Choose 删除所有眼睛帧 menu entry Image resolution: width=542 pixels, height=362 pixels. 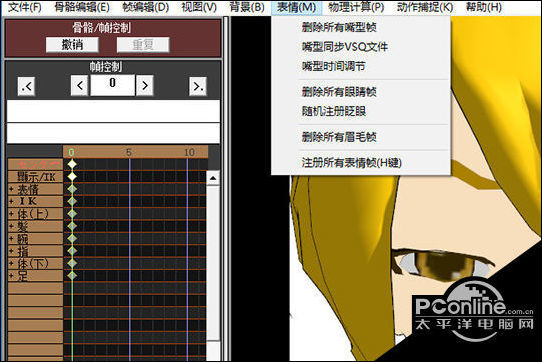[x=339, y=92]
